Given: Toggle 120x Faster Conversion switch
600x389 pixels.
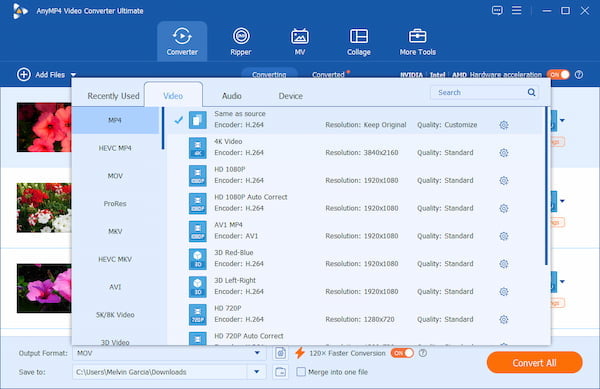Looking at the screenshot, I should point(402,353).
